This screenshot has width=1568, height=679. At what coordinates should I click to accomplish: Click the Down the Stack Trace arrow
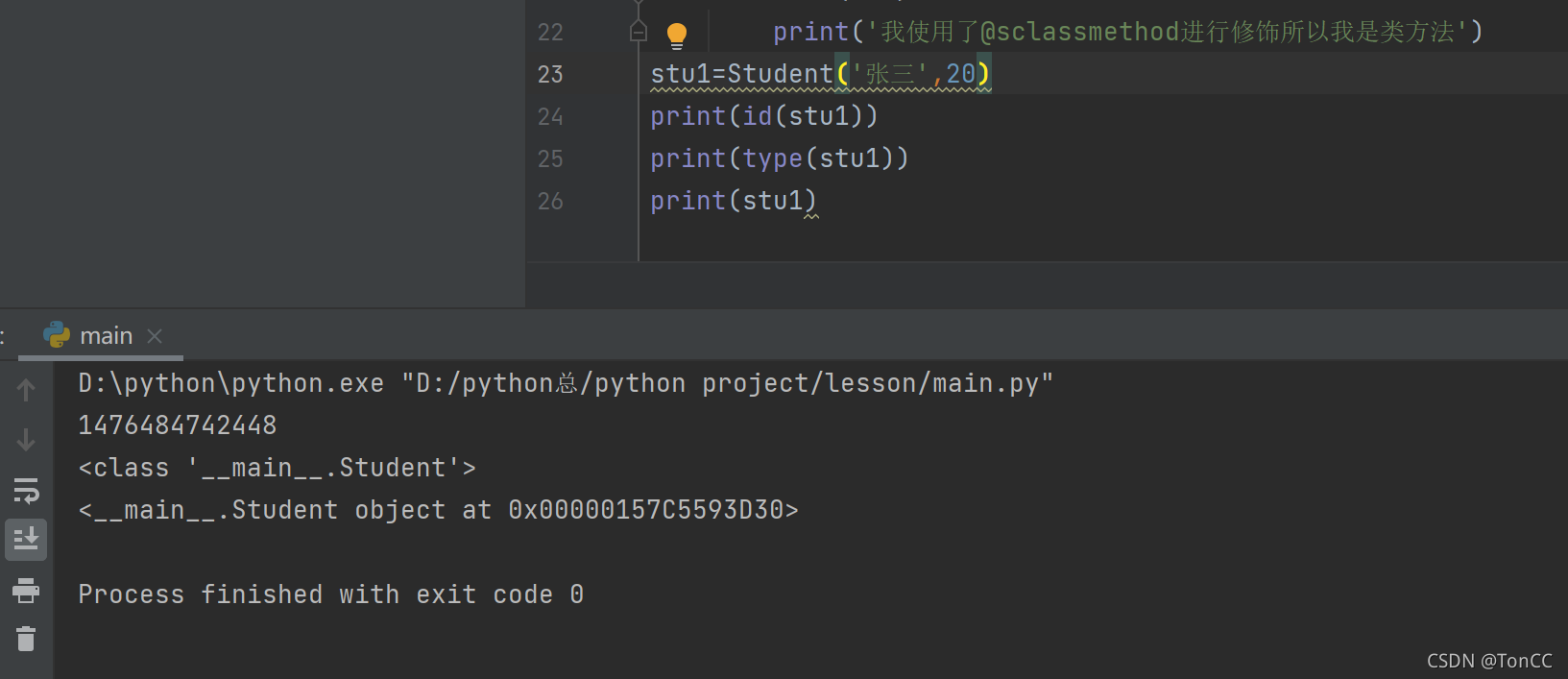coord(26,439)
